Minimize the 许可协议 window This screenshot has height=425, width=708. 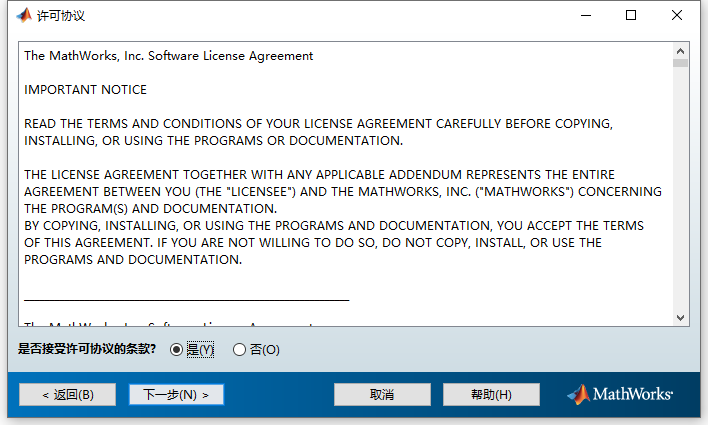586,15
